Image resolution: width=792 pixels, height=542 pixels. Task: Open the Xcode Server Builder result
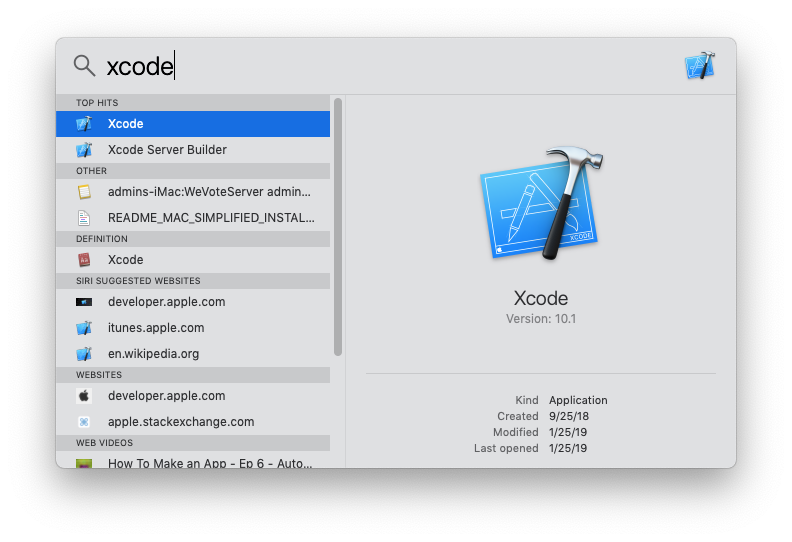[193, 150]
